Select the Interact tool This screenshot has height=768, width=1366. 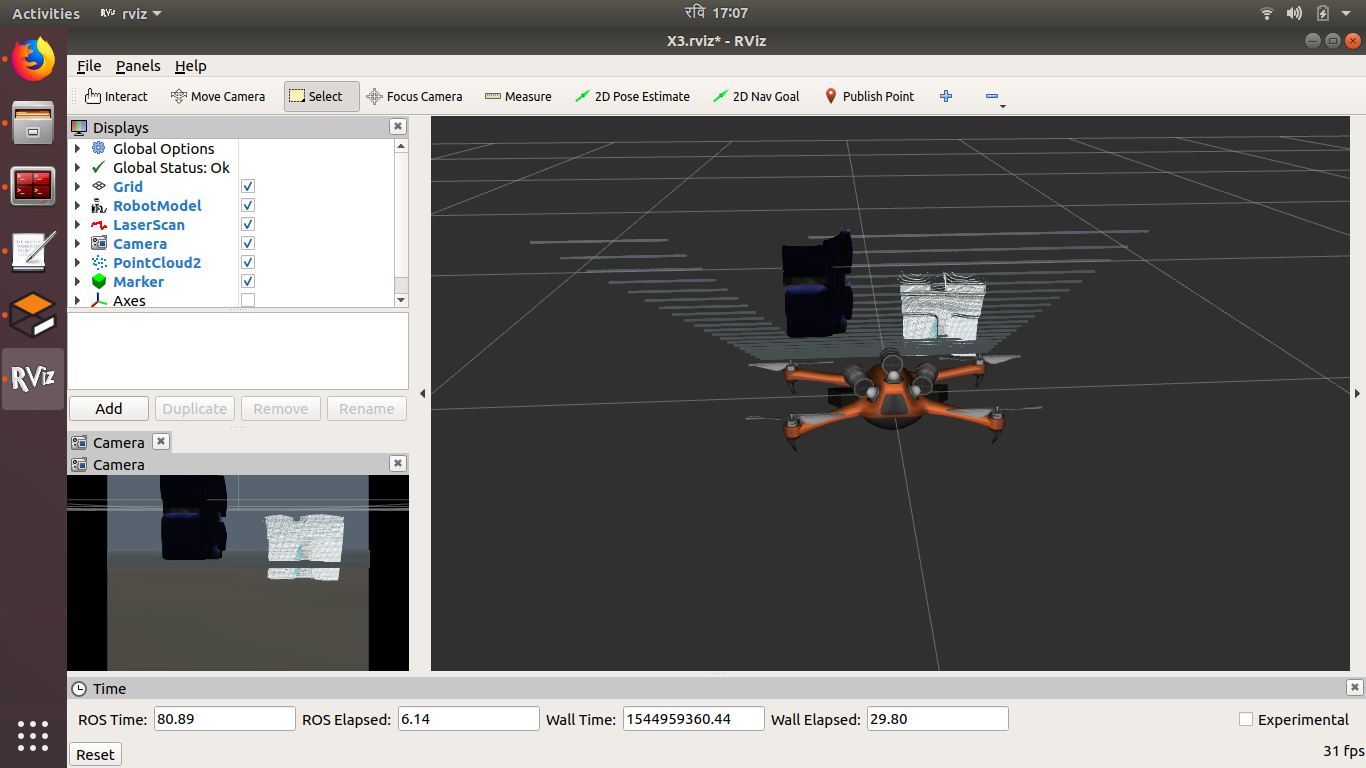click(116, 96)
